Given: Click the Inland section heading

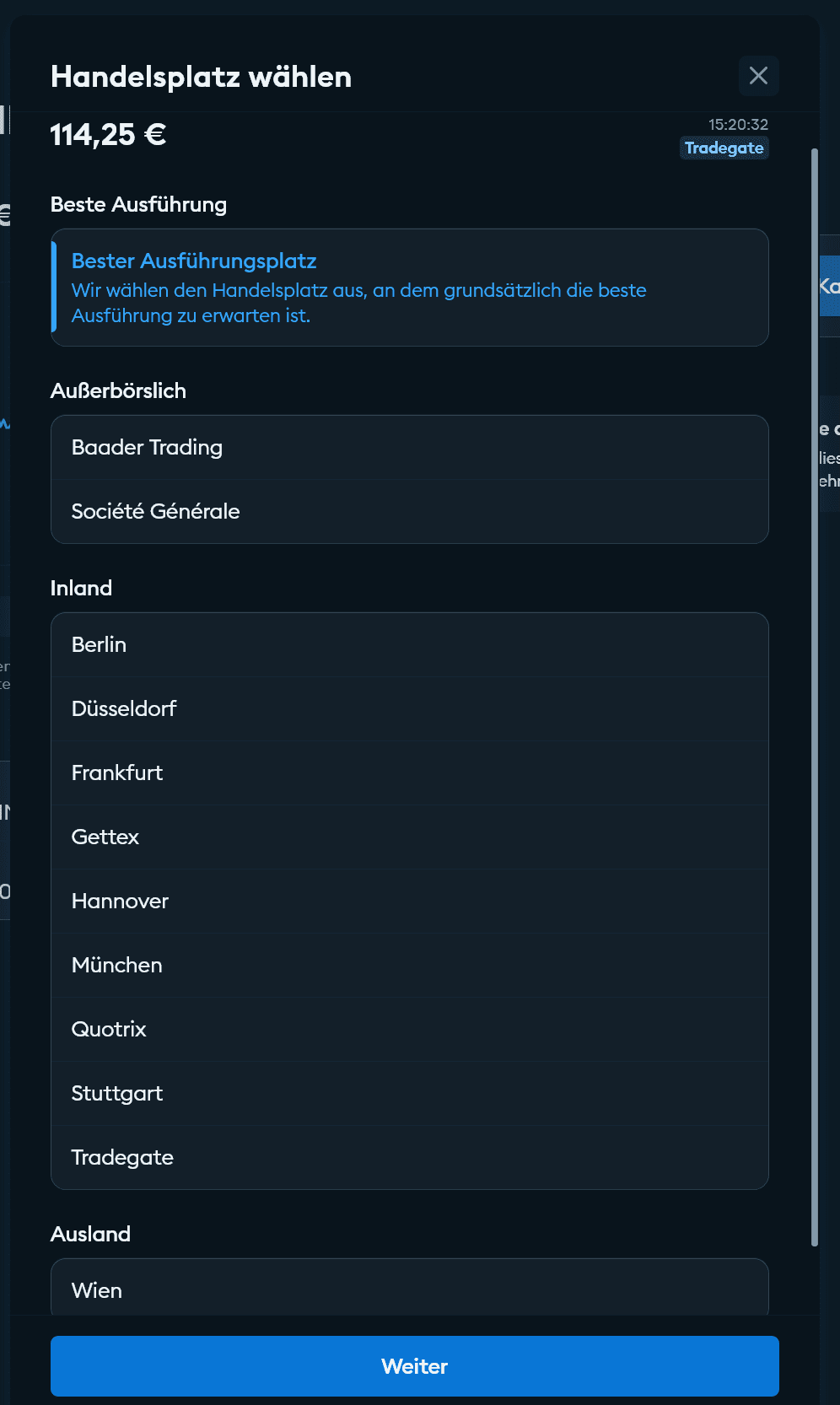Looking at the screenshot, I should (x=81, y=588).
